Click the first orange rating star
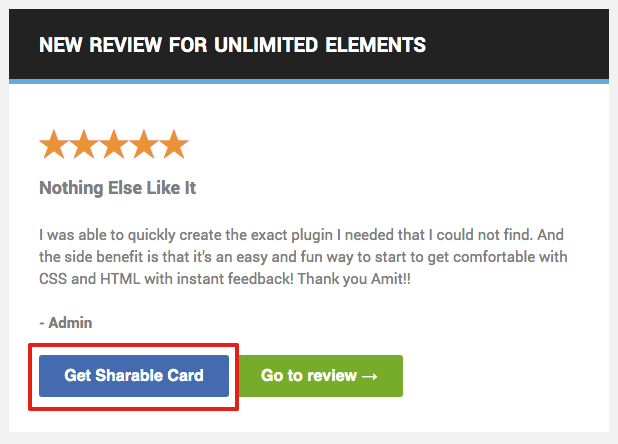The image size is (618, 444). pyautogui.click(x=54, y=145)
